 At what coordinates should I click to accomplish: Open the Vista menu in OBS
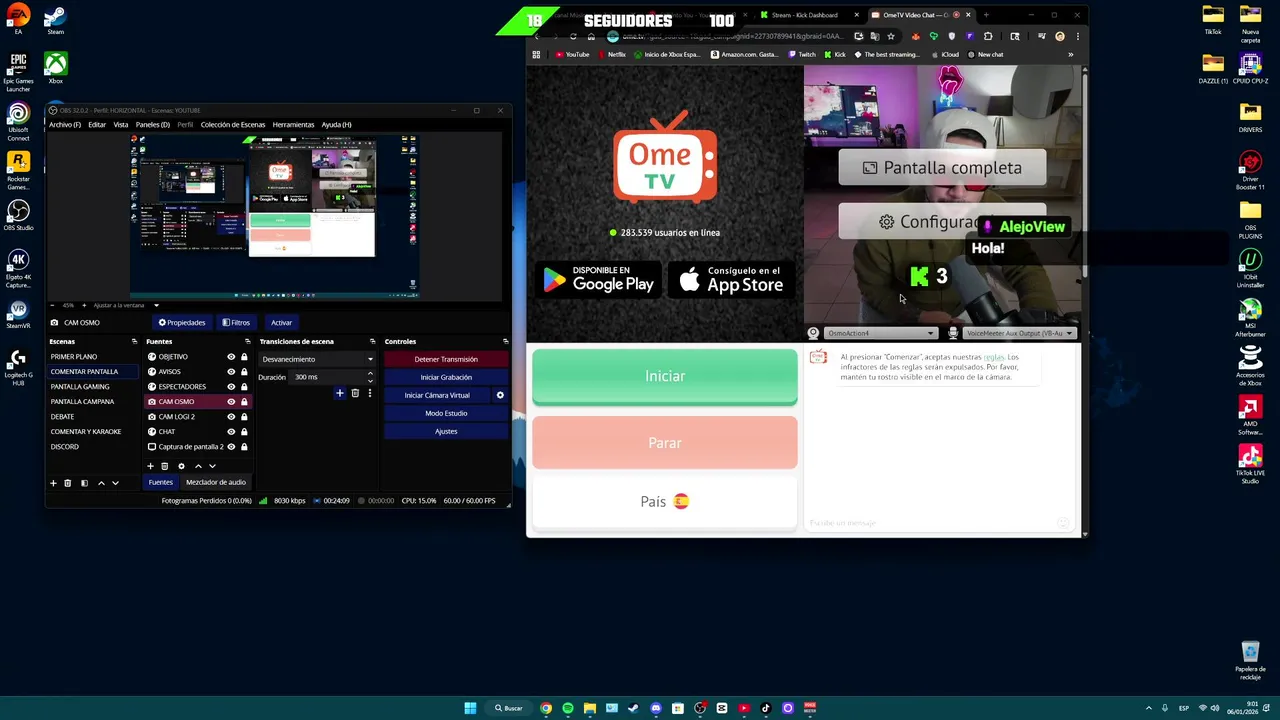121,125
